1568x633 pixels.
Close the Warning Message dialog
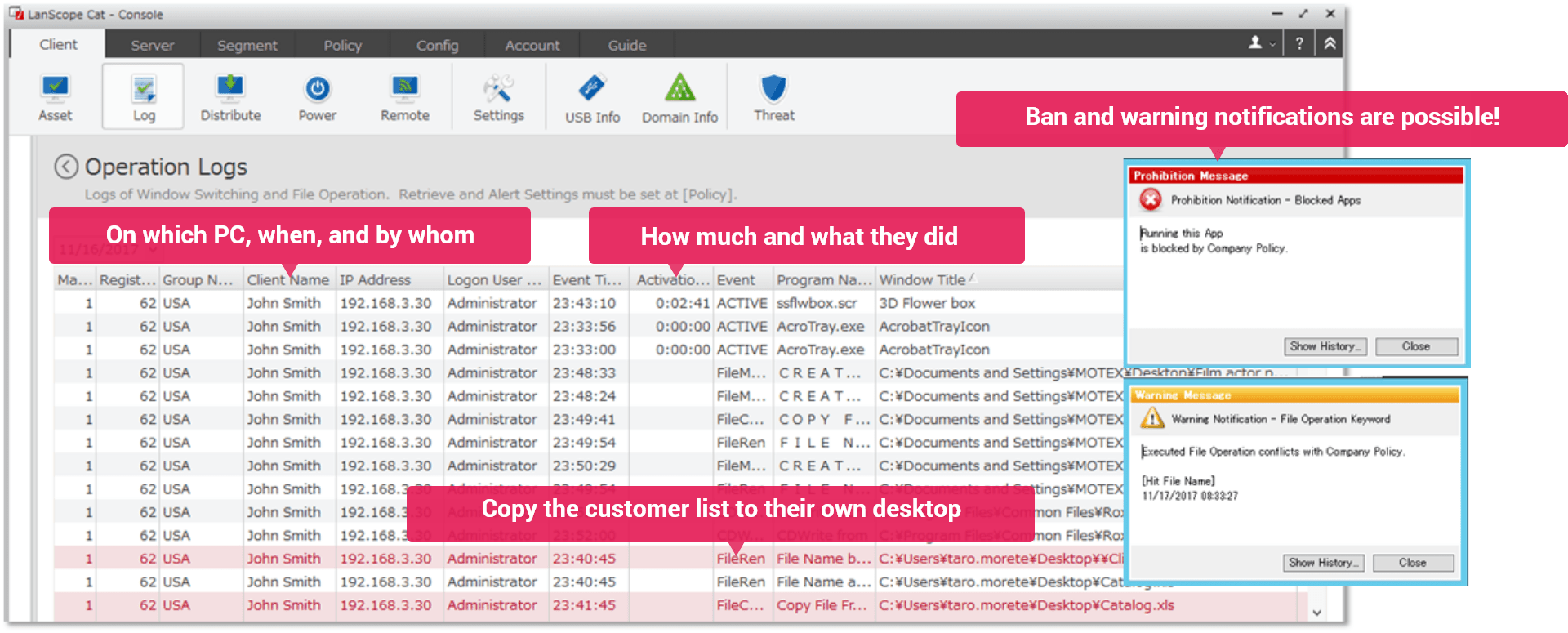pos(1412,563)
